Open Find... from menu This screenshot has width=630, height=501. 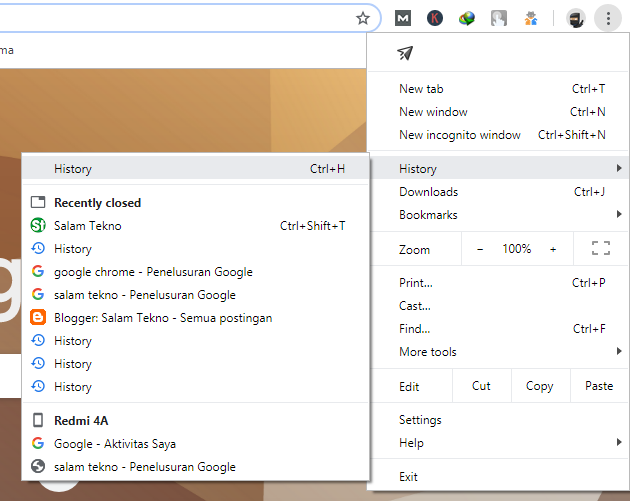[498, 329]
